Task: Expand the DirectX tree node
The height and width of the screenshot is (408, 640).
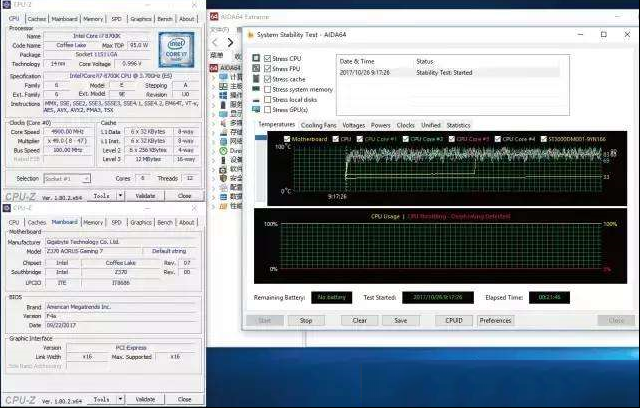Action: coord(213,151)
